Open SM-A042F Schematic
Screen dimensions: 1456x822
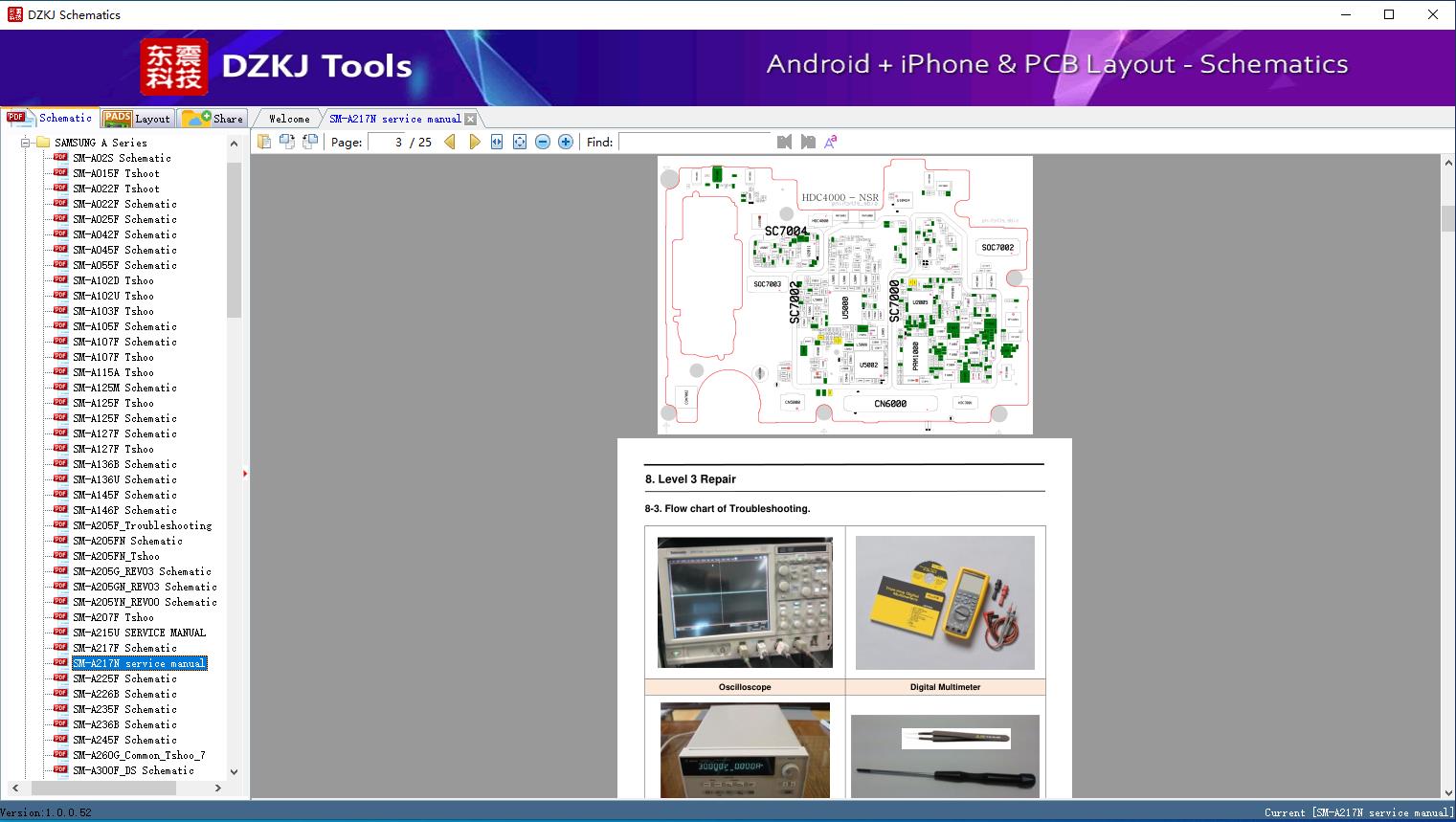pos(124,234)
